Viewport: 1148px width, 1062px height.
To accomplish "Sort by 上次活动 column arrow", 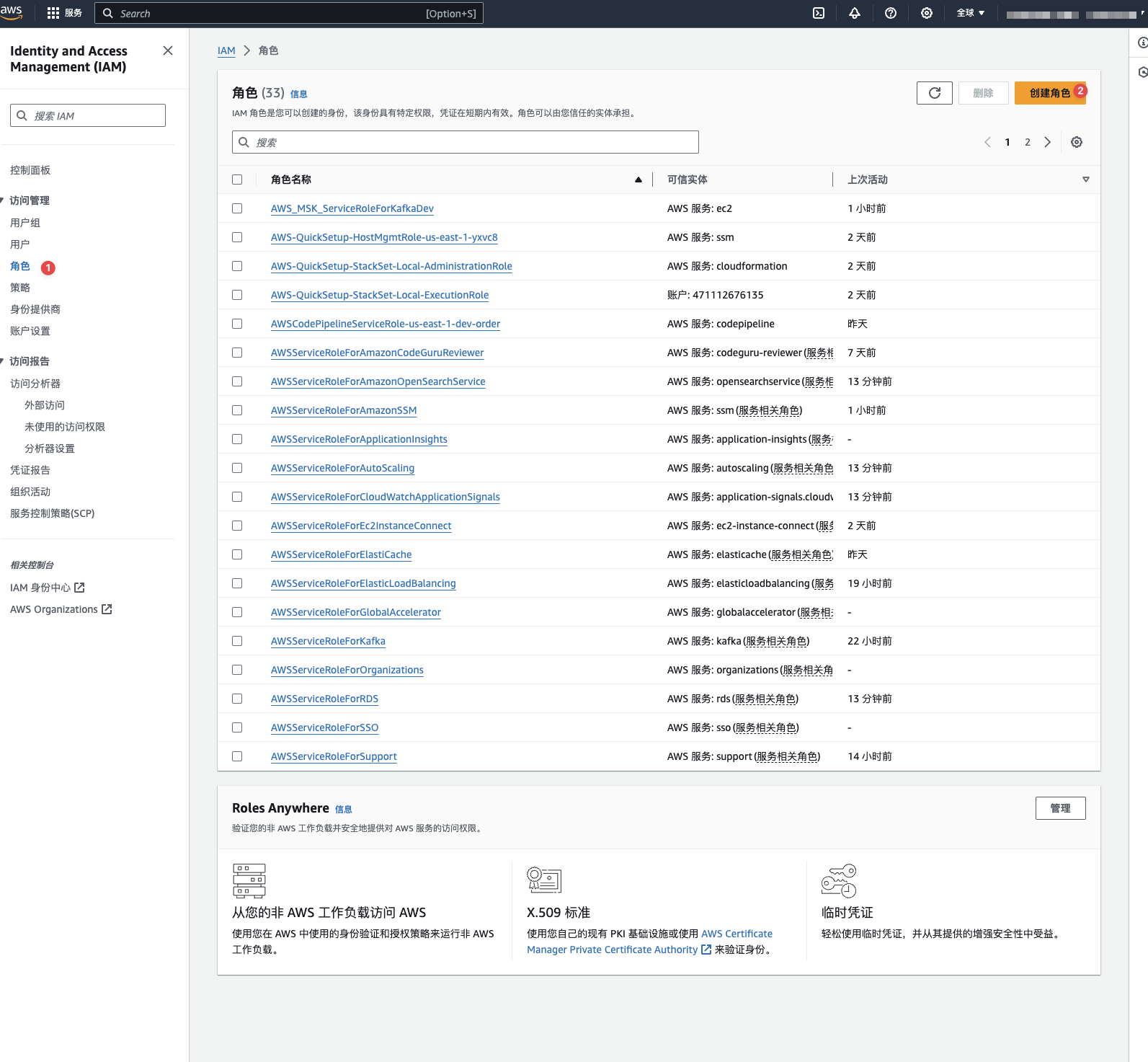I will point(1086,180).
